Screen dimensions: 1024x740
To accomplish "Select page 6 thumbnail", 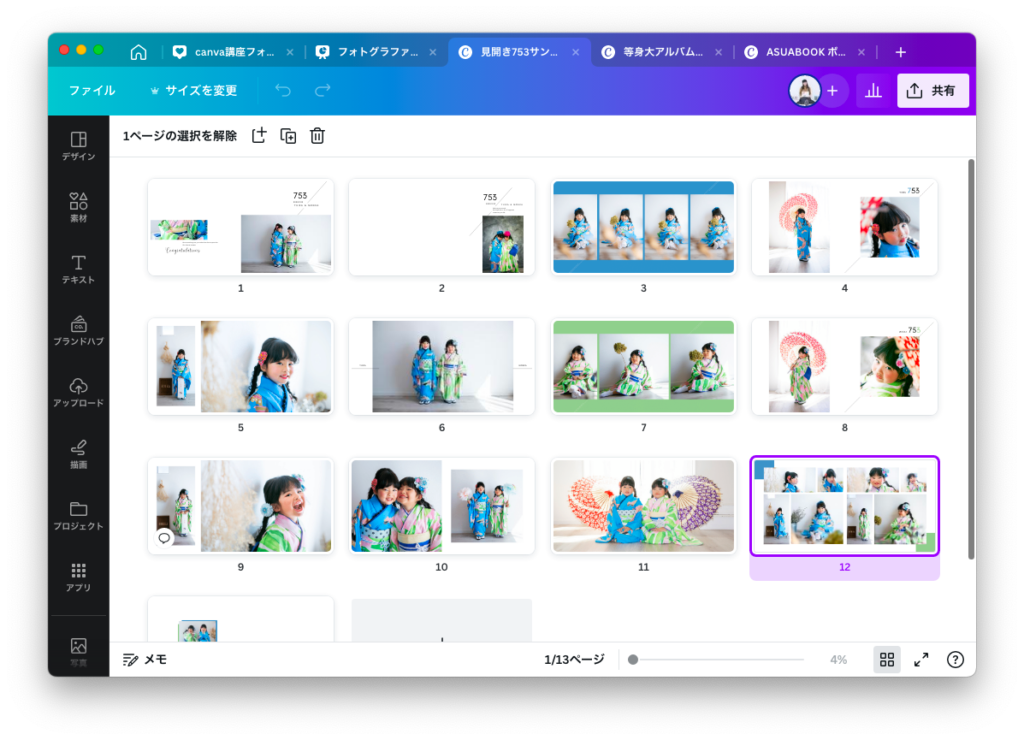I will (x=441, y=366).
